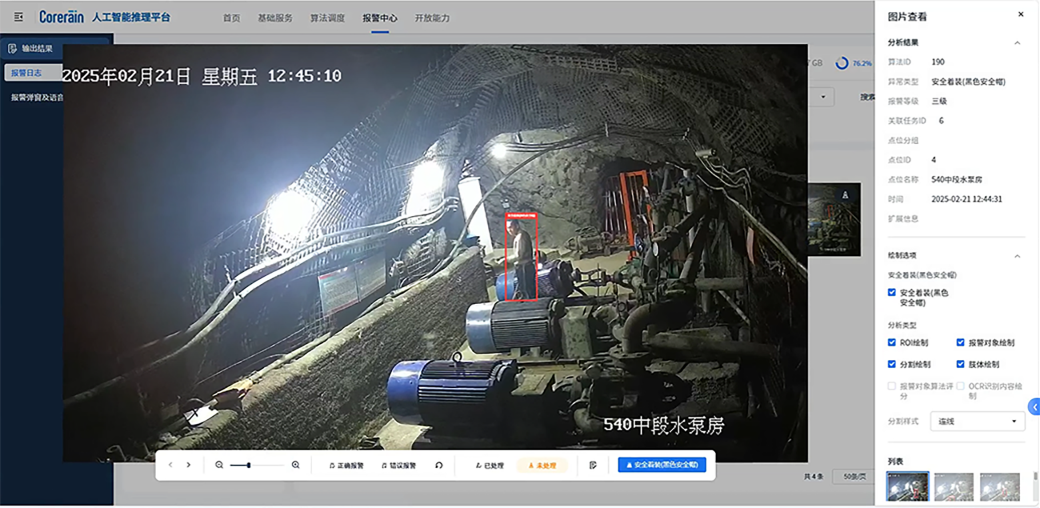Click the rotate/reset icon in image toolbar
The height and width of the screenshot is (508, 1040).
(438, 465)
